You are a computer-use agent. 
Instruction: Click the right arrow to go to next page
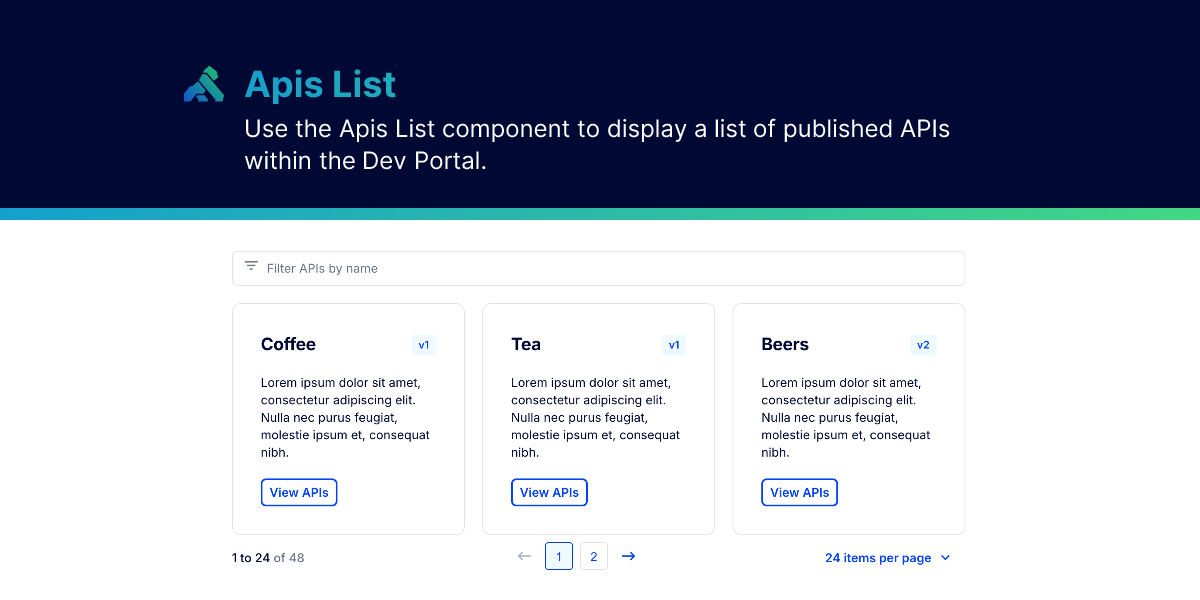[x=628, y=556]
